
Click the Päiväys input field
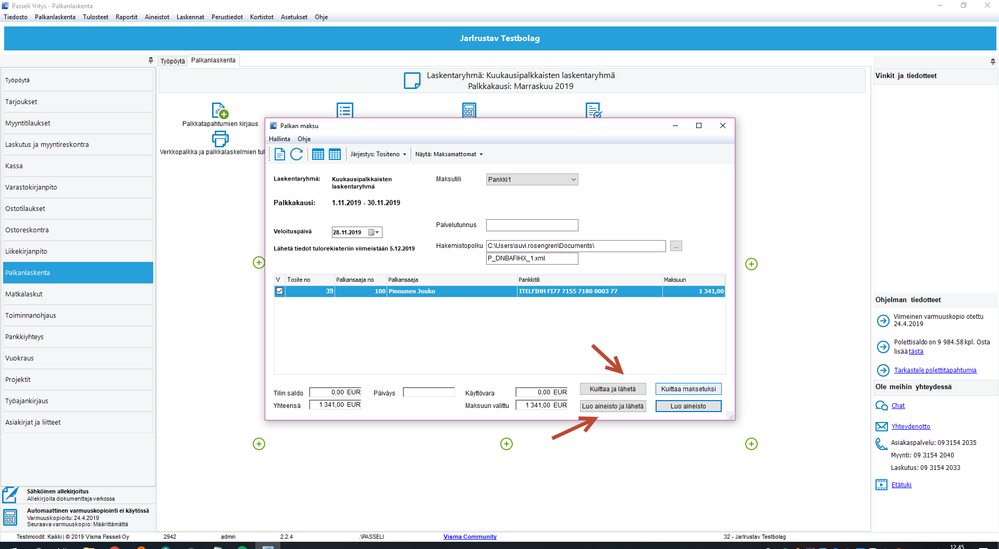(x=429, y=392)
